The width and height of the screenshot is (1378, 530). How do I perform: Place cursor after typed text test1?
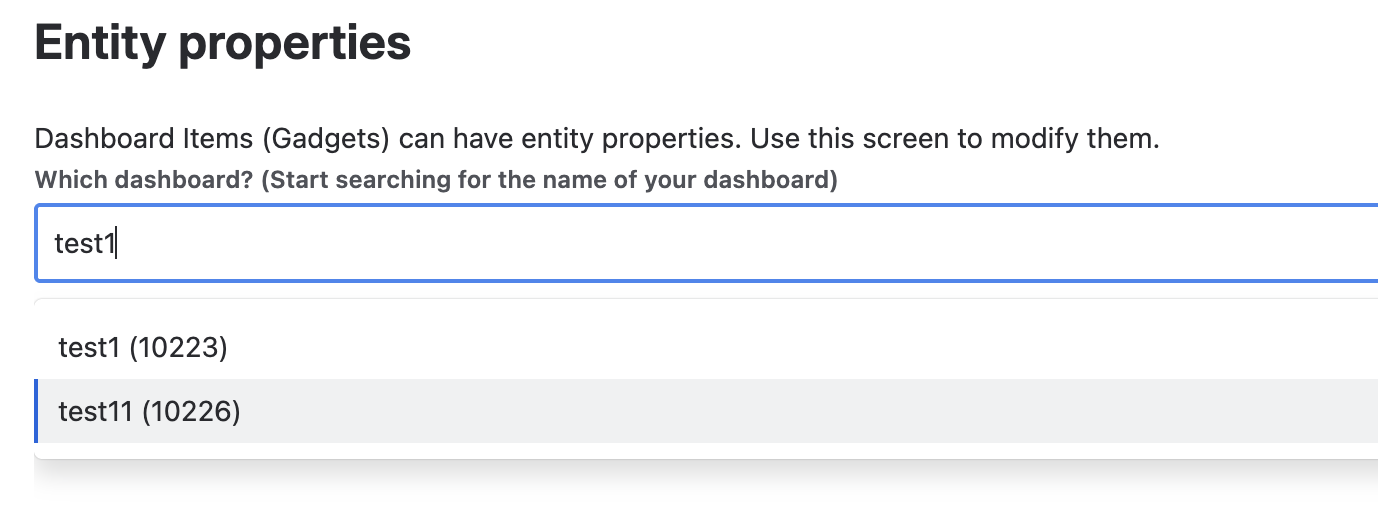coord(118,243)
